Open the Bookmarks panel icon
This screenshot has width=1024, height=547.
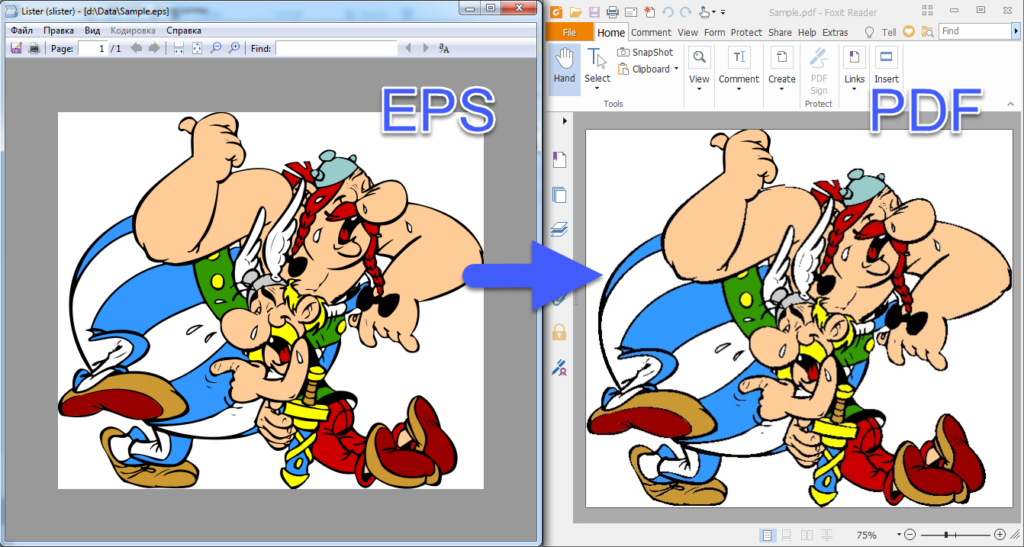[560, 160]
